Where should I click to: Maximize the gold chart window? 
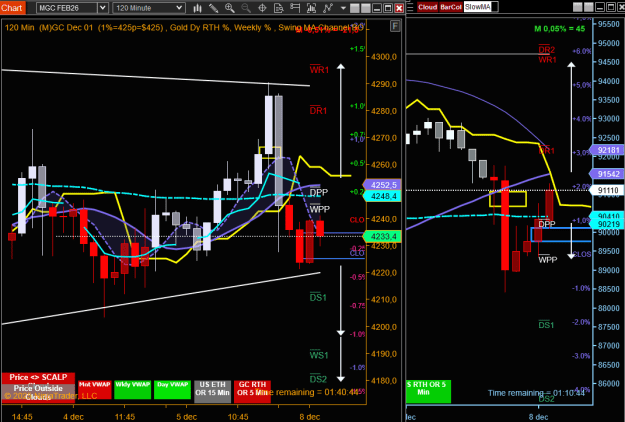(x=387, y=8)
